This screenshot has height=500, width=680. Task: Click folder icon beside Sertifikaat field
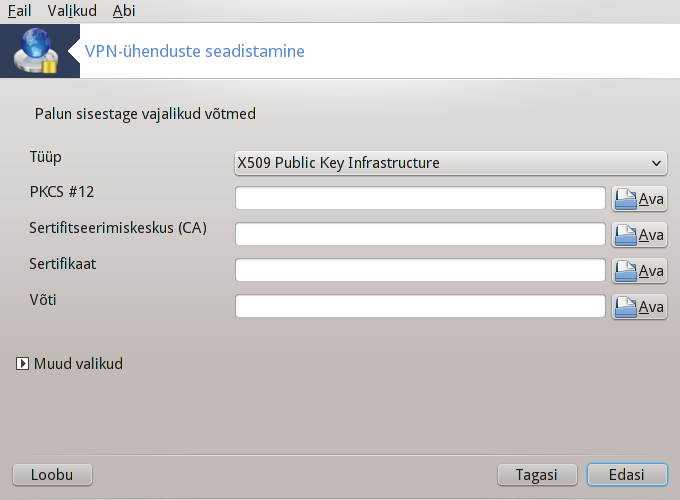[625, 271]
